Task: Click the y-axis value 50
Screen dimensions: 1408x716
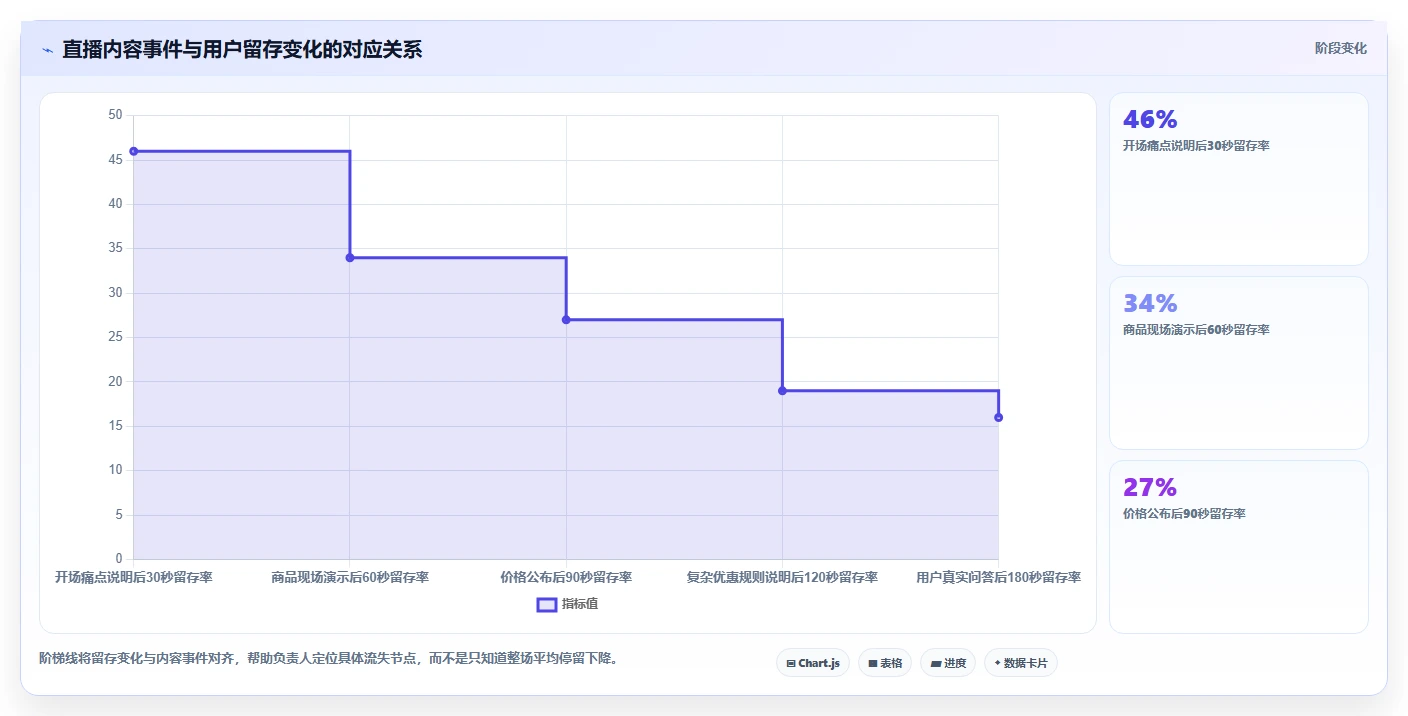Action: coord(115,115)
